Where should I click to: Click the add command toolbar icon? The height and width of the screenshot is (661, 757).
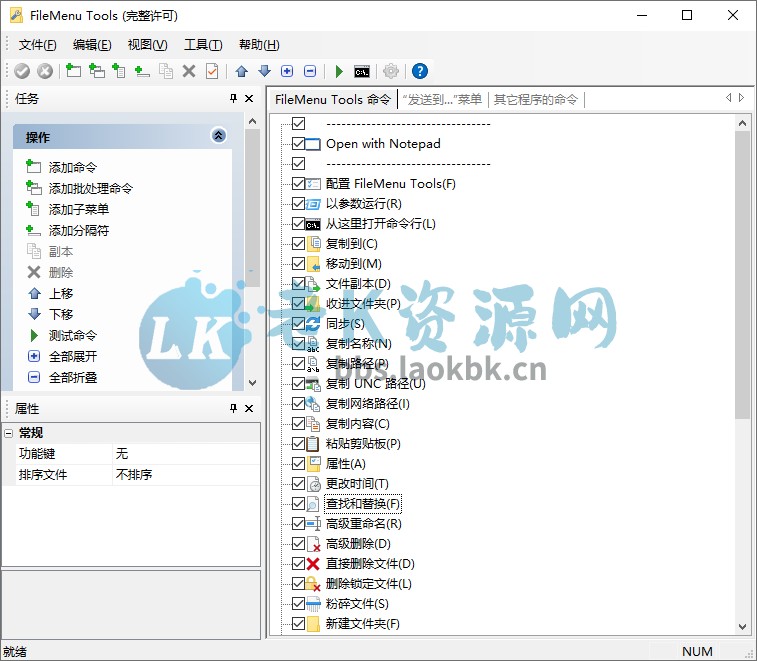(73, 71)
